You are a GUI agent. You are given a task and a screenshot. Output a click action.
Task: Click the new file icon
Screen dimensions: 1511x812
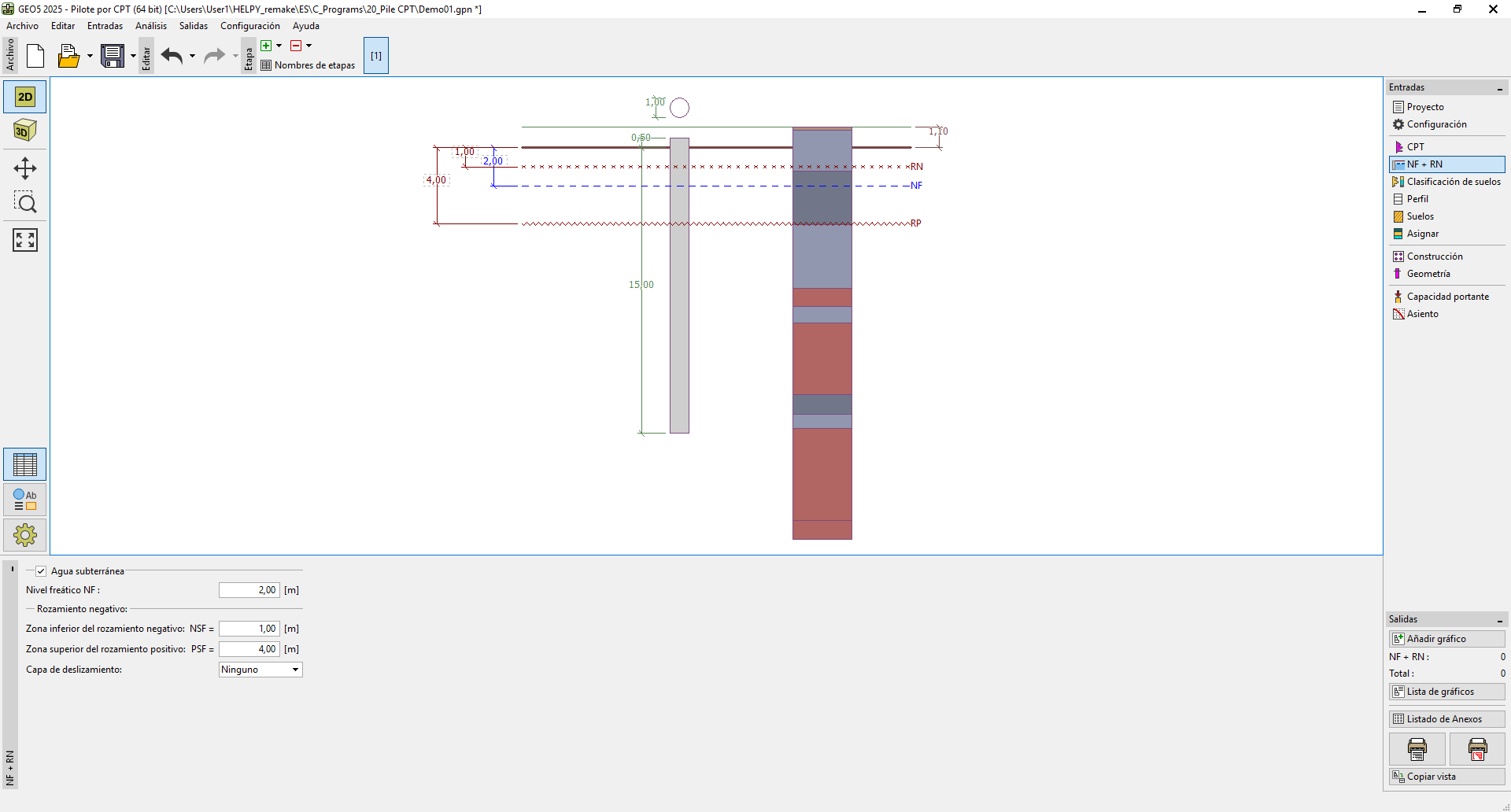point(35,56)
